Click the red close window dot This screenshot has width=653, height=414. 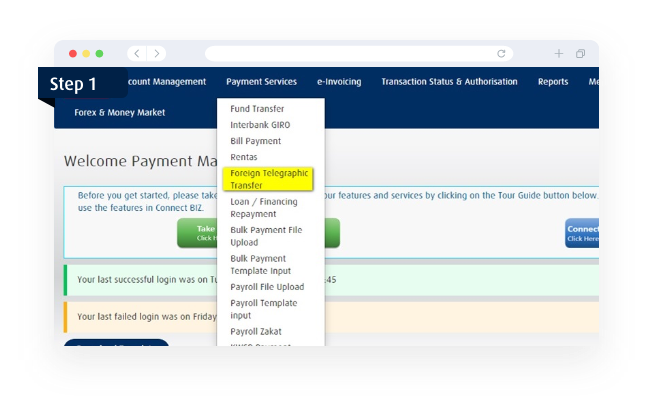(x=73, y=53)
